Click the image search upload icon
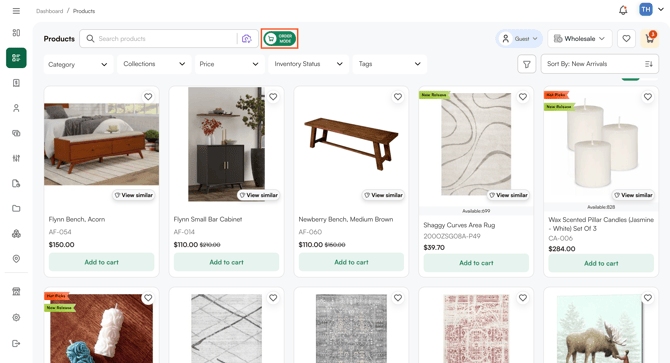The width and height of the screenshot is (670, 363). pos(247,39)
